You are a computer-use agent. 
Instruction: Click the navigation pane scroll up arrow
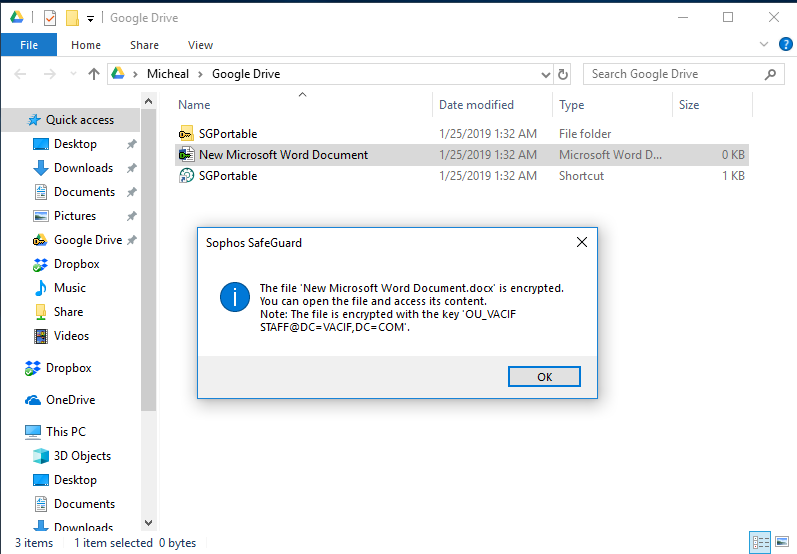148,101
